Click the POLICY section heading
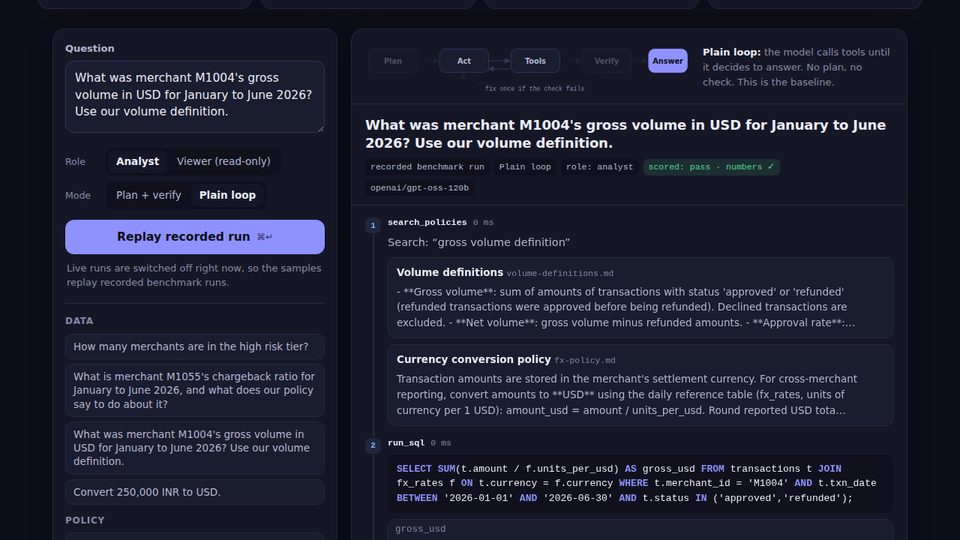Viewport: 960px width, 540px height. click(x=85, y=520)
